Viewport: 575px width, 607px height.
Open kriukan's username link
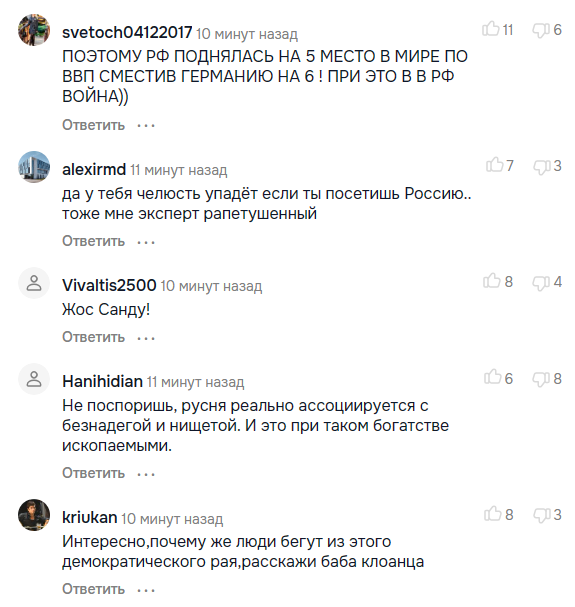[x=89, y=517]
